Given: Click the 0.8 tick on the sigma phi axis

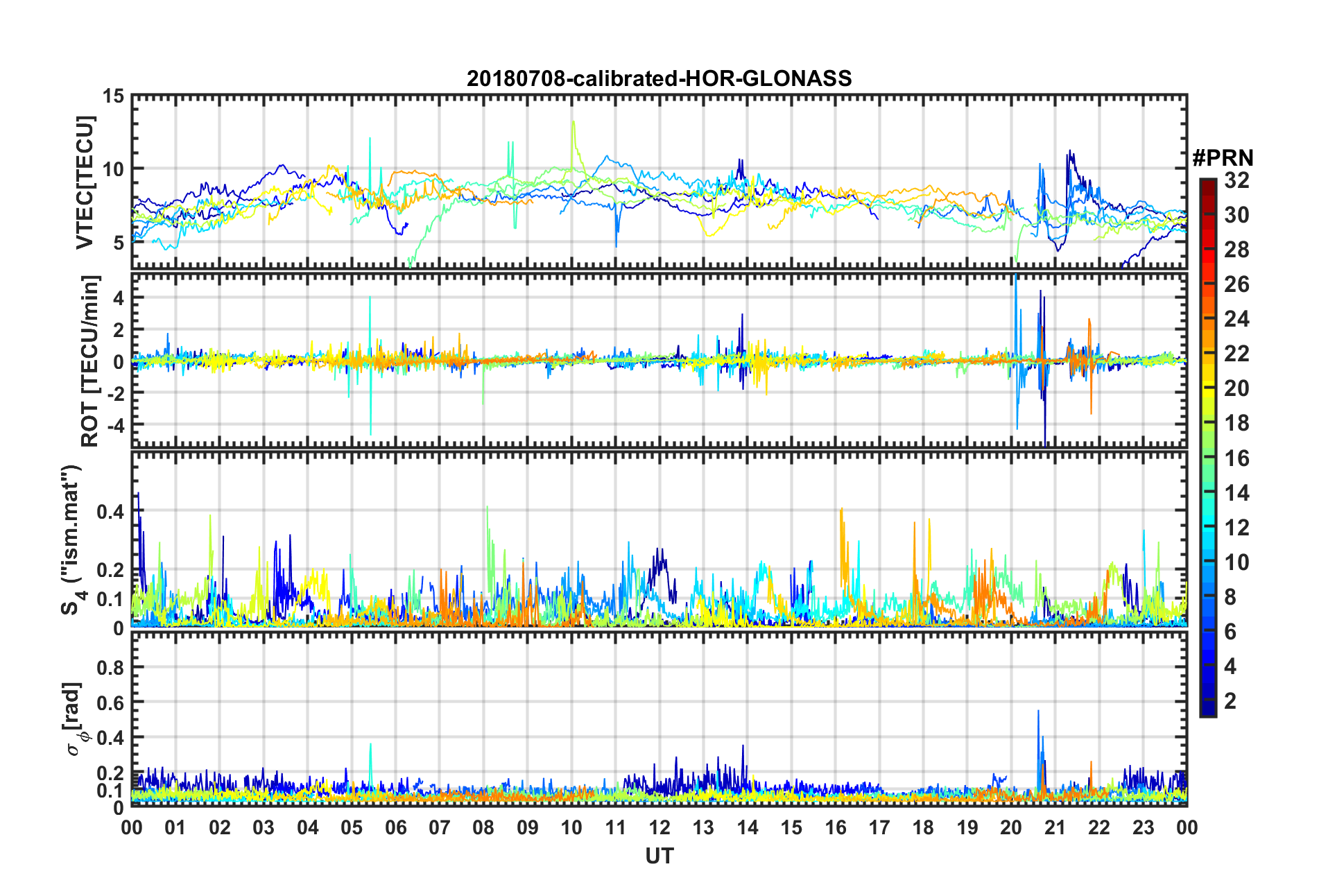Looking at the screenshot, I should point(110,667).
